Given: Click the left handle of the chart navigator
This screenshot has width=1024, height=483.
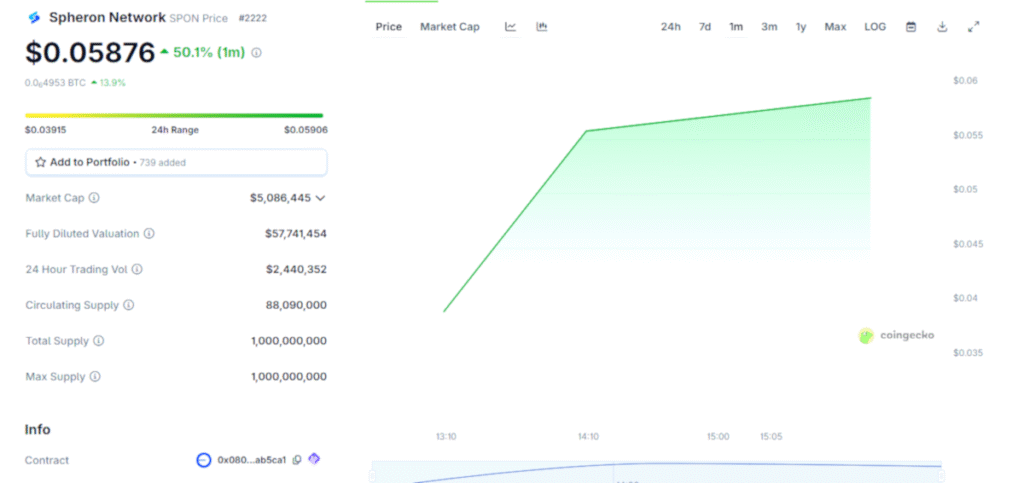Looking at the screenshot, I should tap(372, 476).
